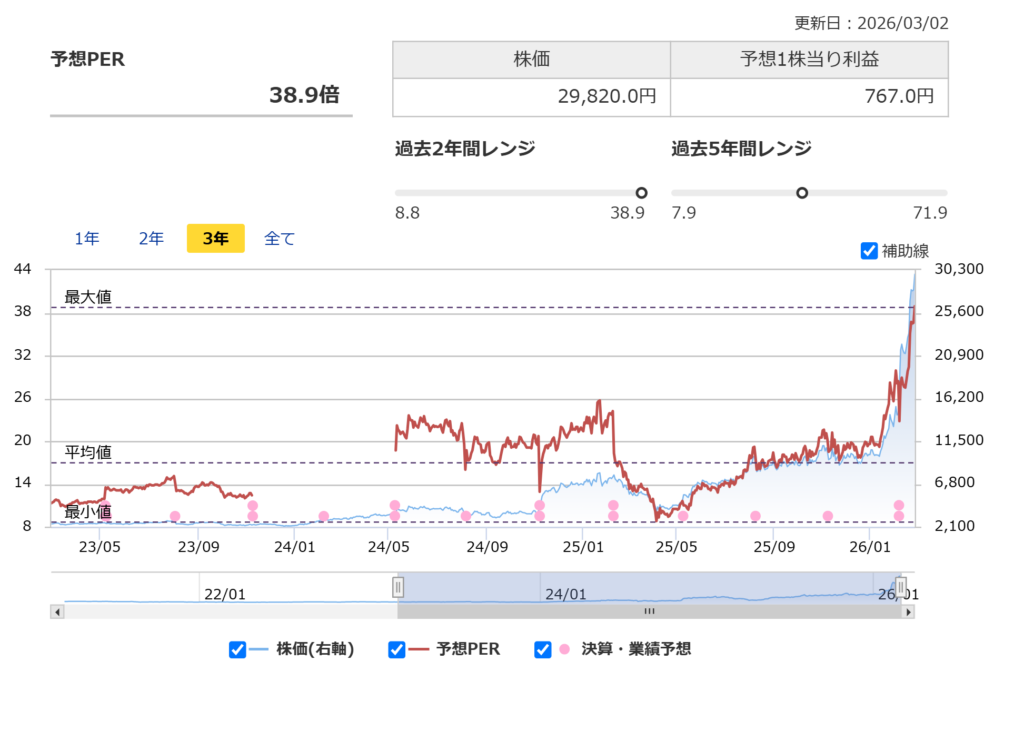Select the highlighted 3年 period tab

[x=215, y=238]
